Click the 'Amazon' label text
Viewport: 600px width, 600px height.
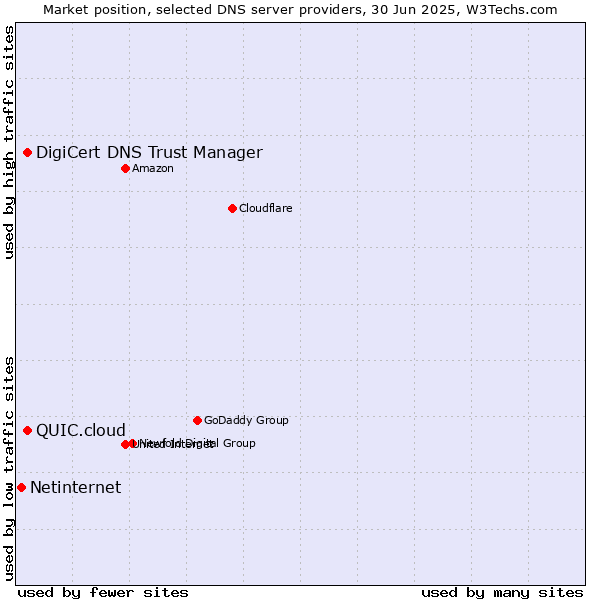pyautogui.click(x=153, y=168)
